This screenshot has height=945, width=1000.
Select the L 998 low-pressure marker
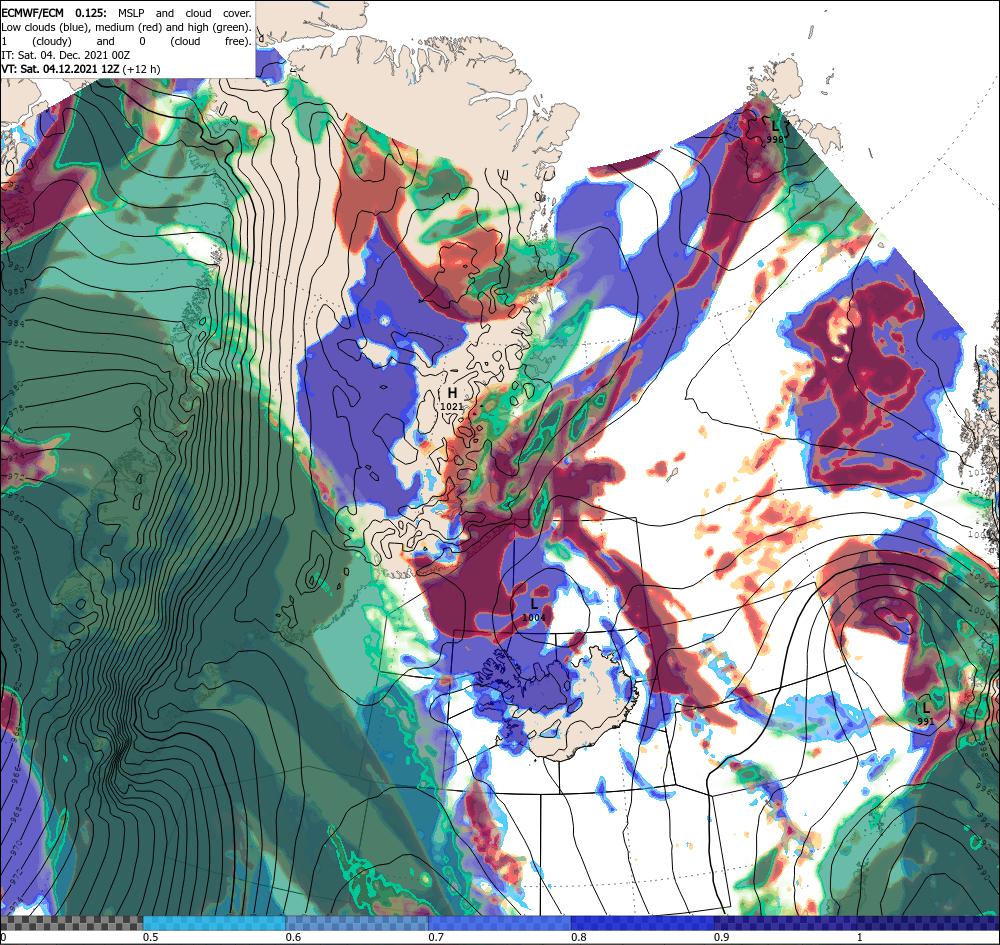click(x=775, y=132)
